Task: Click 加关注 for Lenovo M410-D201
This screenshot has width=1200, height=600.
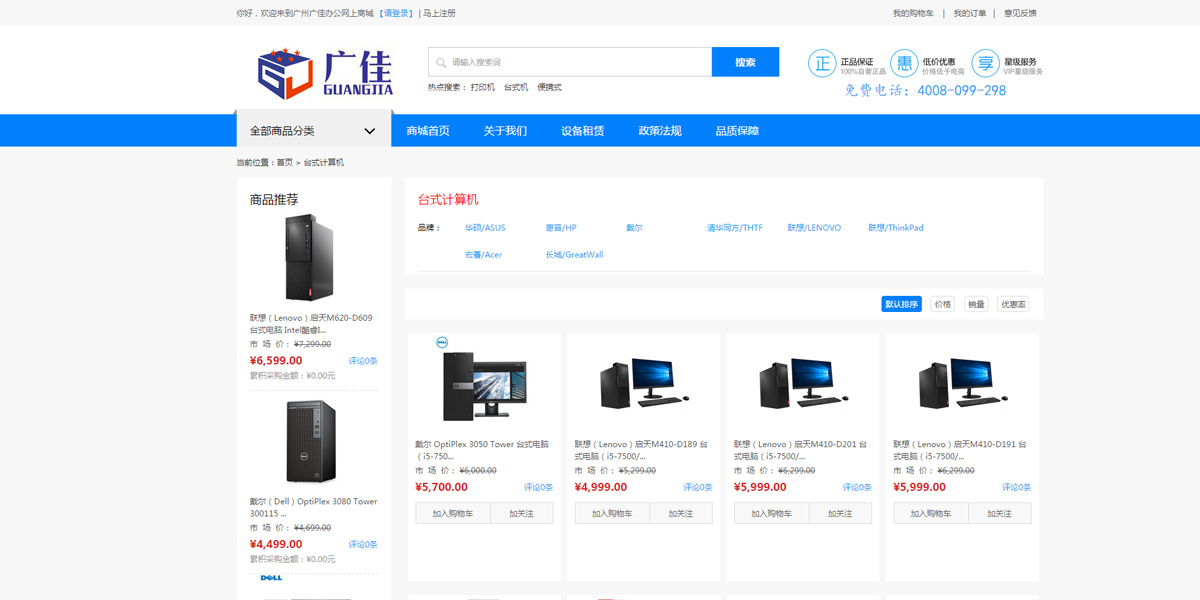Action: point(840,513)
